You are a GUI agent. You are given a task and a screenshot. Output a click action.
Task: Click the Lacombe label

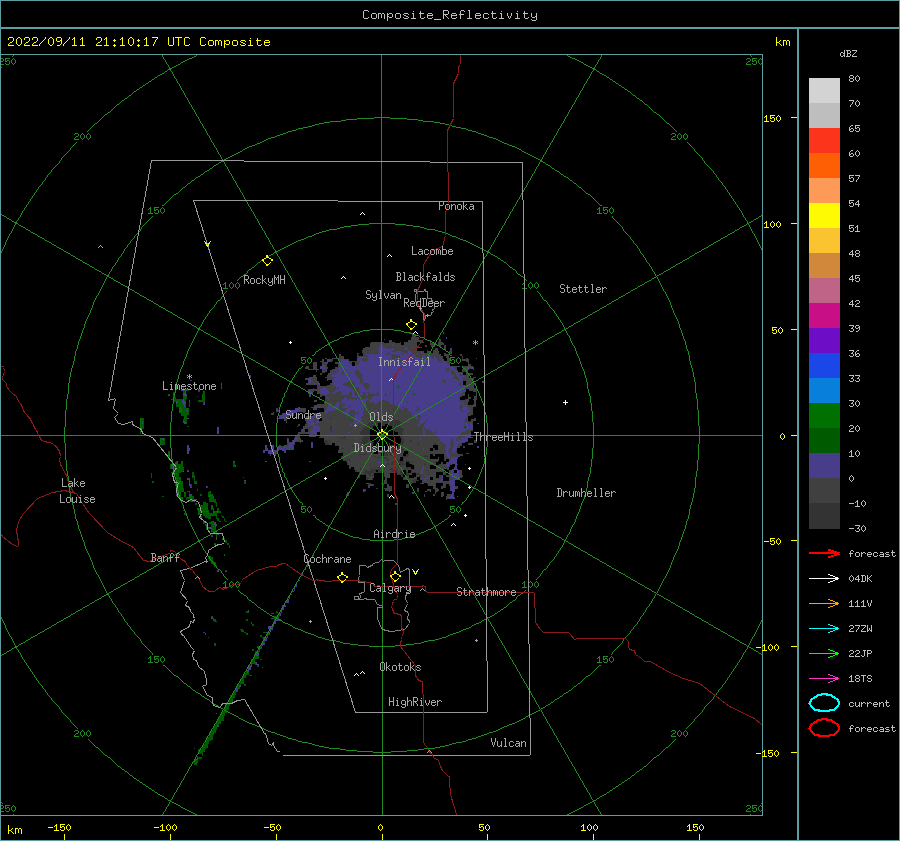(x=432, y=251)
